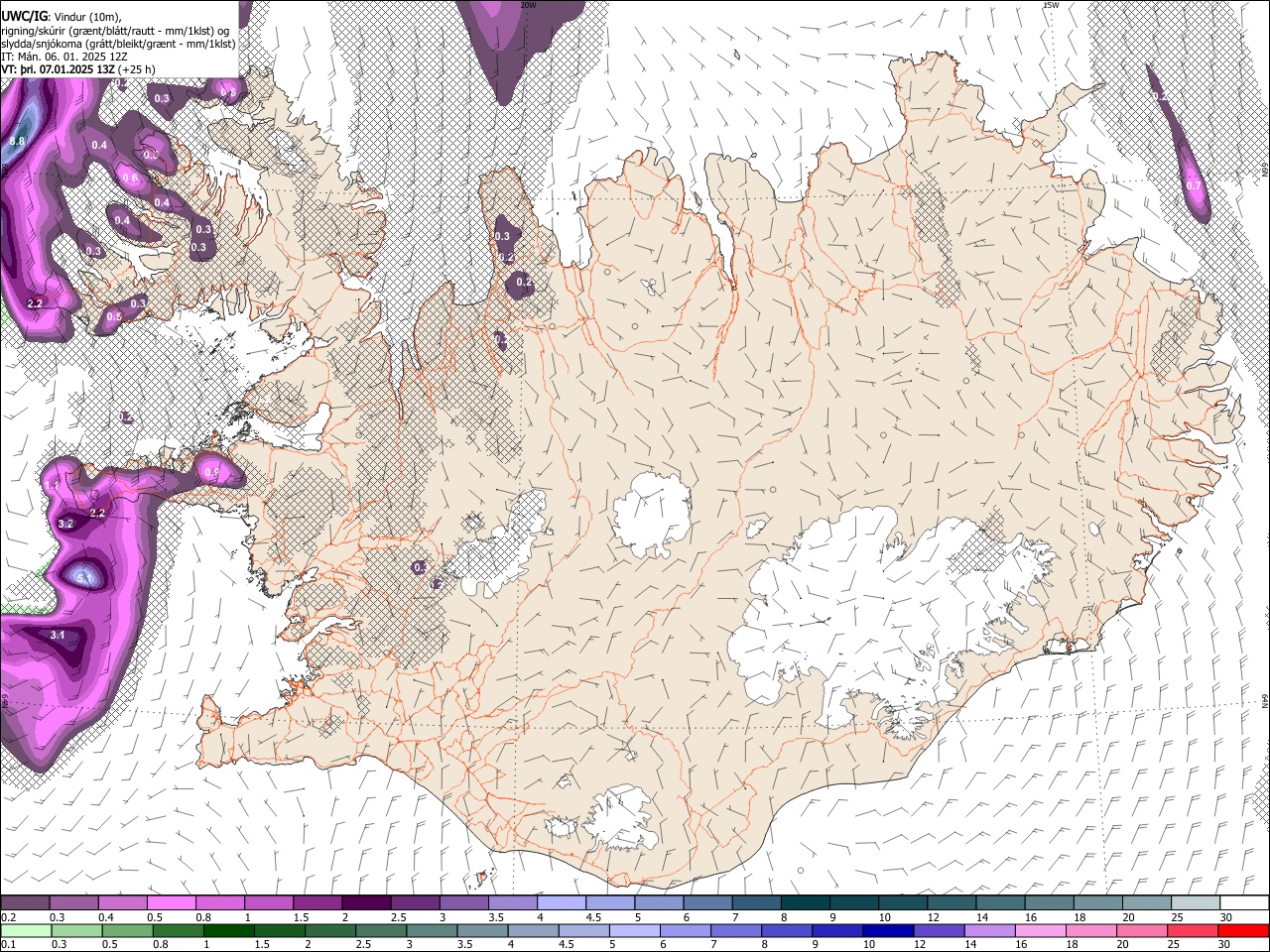Click the 0.5 value in southern Westfjords
This screenshot has height=952, width=1270.
tap(114, 317)
